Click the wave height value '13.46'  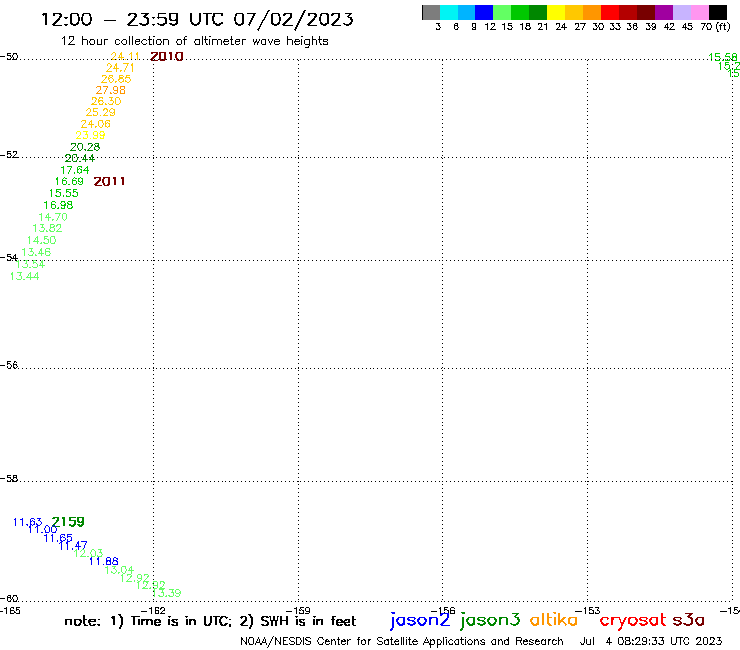tap(36, 252)
